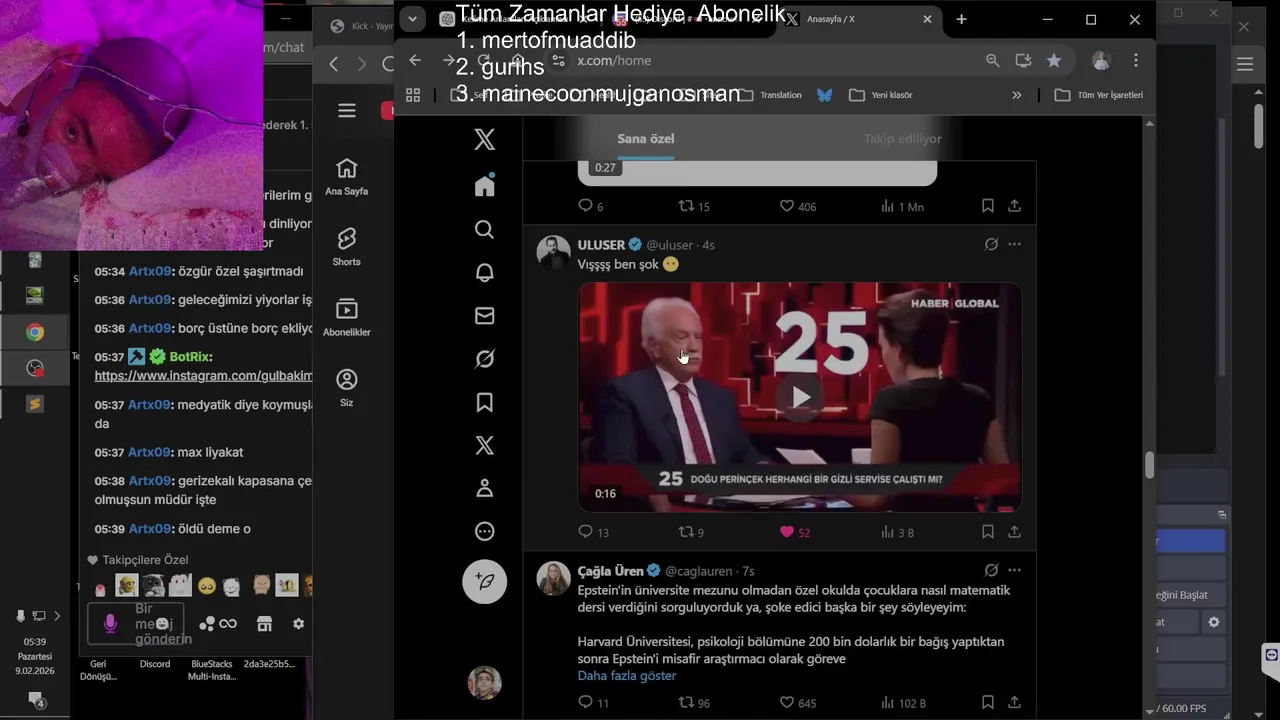
Task: Toggle like on ULUSER's post with 52
Action: (795, 532)
